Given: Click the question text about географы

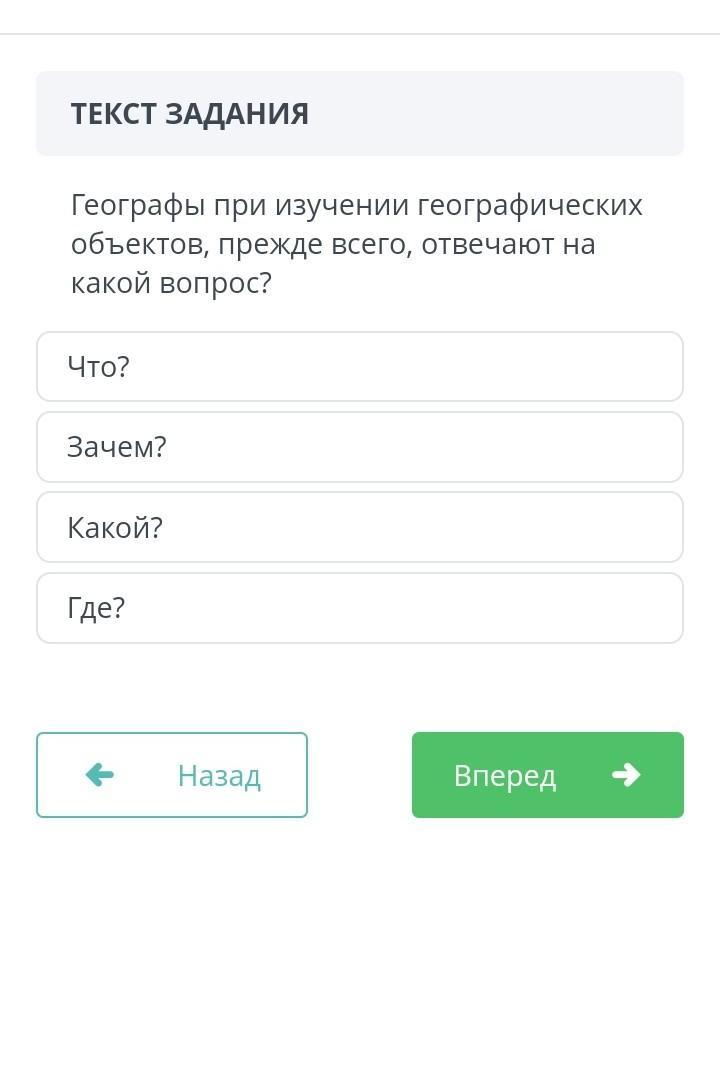Looking at the screenshot, I should coord(356,244).
